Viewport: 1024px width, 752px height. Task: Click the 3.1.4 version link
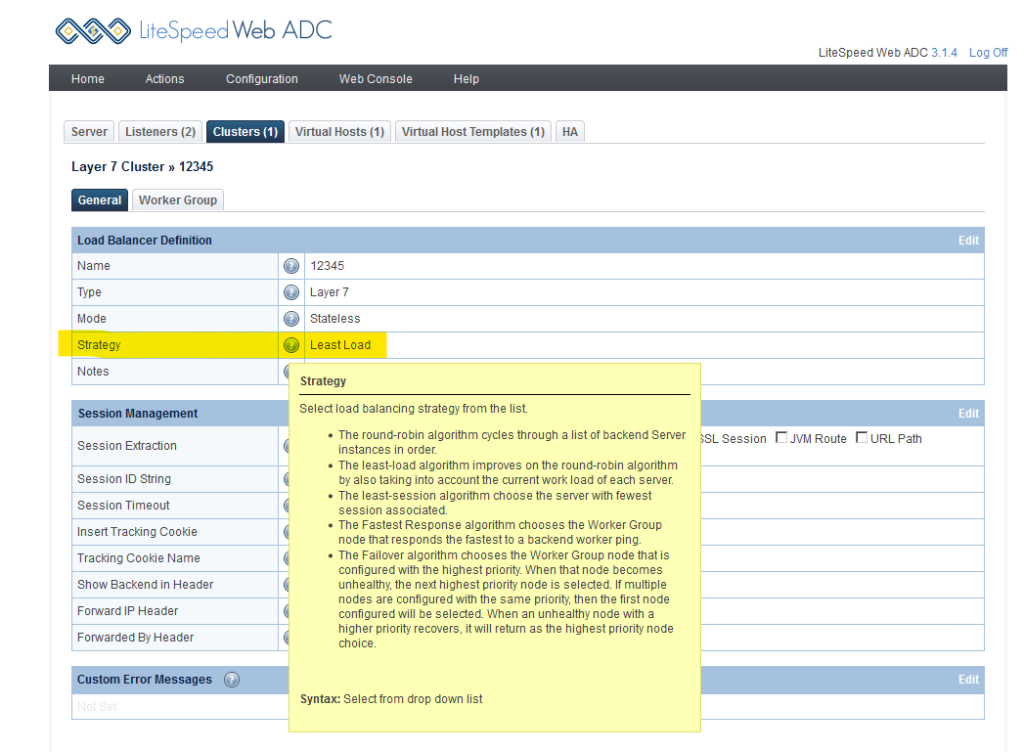click(944, 53)
